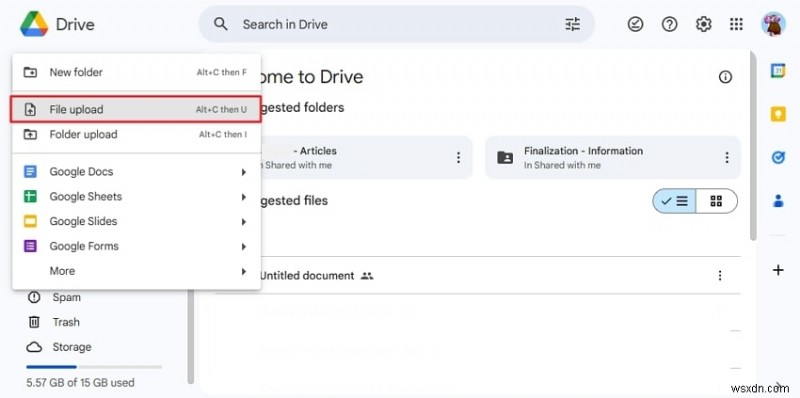800x398 pixels.
Task: Click in the Search in Drive field
Action: click(396, 24)
